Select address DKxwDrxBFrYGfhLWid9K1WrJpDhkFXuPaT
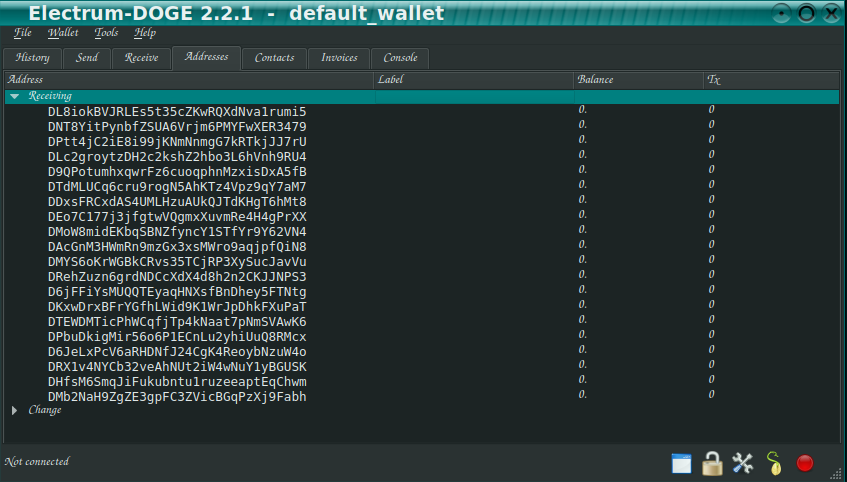Image resolution: width=847 pixels, height=482 pixels. [x=177, y=307]
